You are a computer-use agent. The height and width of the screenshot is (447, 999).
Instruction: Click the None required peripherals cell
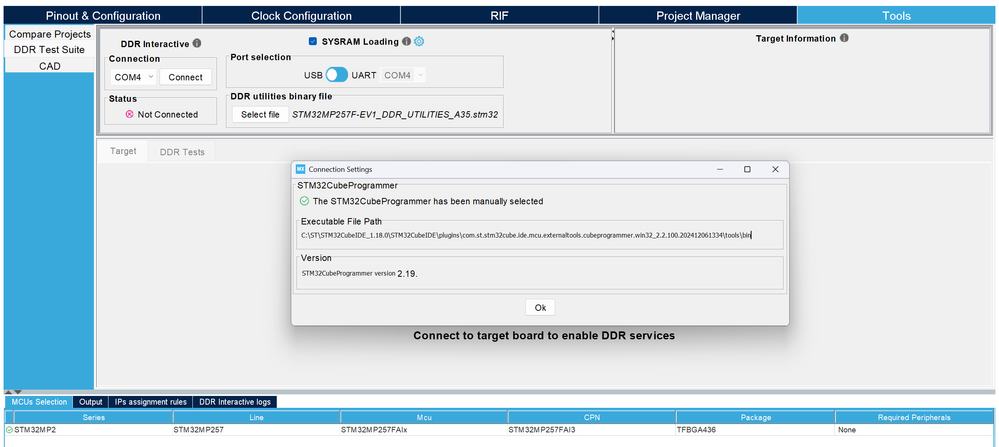pos(914,430)
